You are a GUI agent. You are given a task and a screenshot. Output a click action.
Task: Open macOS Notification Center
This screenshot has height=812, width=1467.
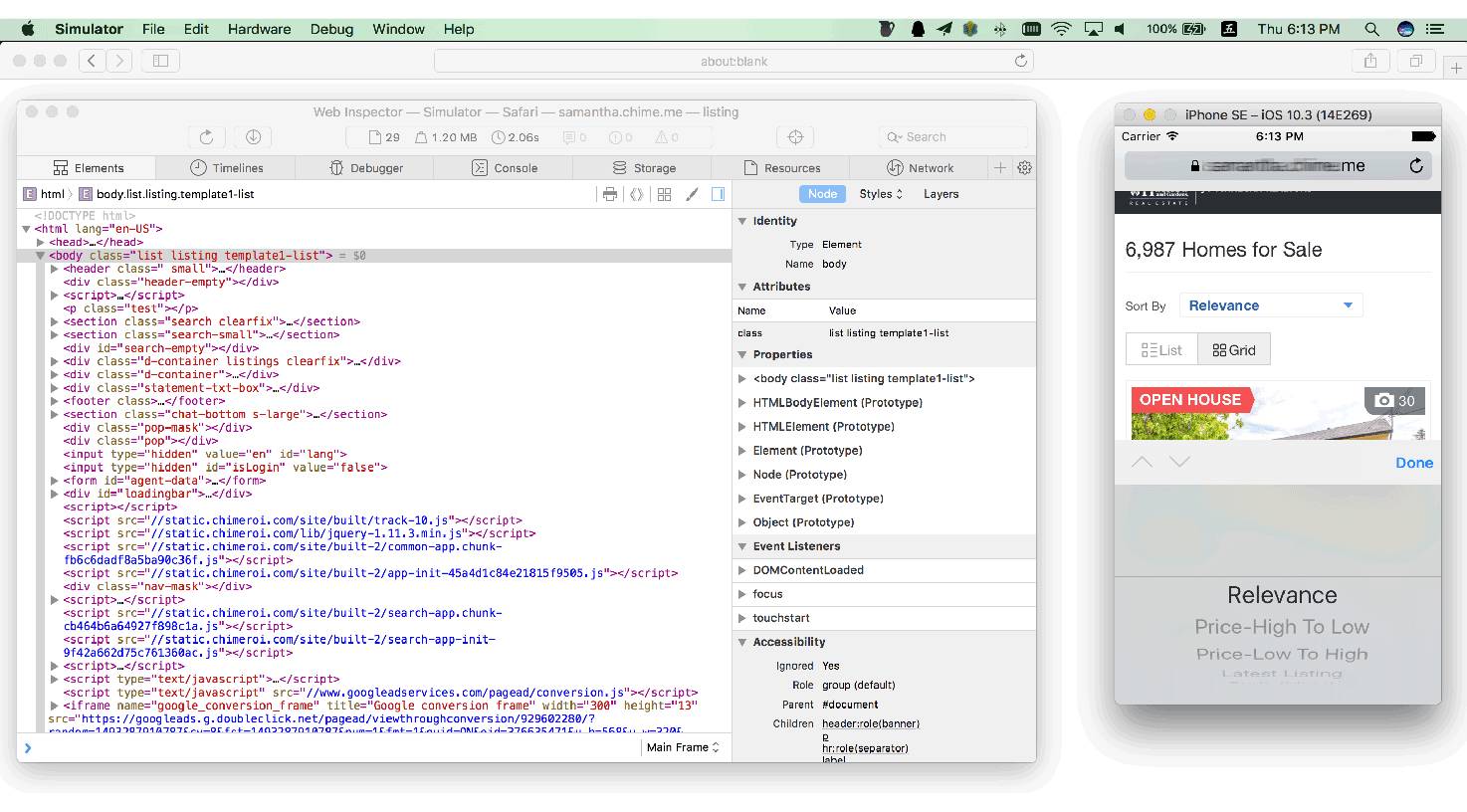coord(1434,29)
